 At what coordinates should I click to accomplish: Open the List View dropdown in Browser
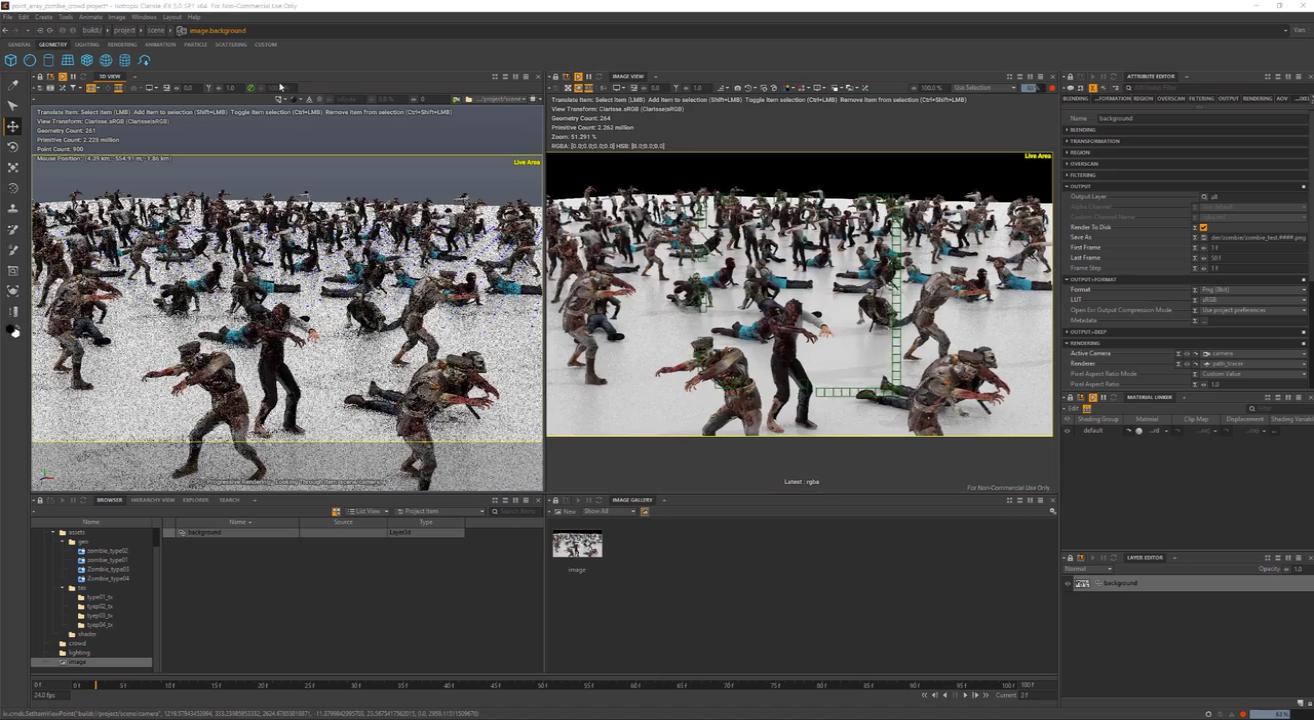pyautogui.click(x=367, y=511)
